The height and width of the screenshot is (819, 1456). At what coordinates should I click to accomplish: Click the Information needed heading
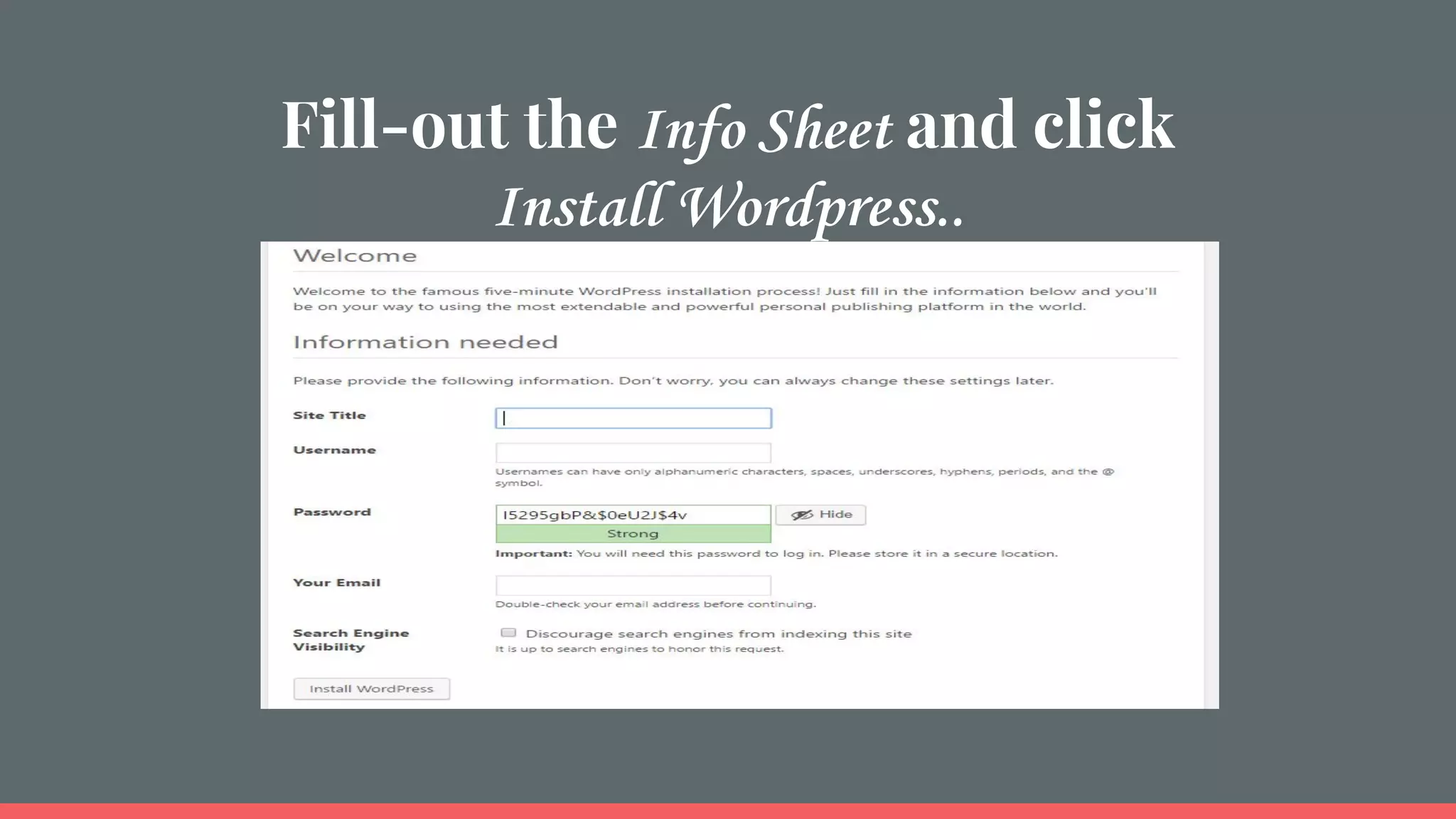(425, 343)
